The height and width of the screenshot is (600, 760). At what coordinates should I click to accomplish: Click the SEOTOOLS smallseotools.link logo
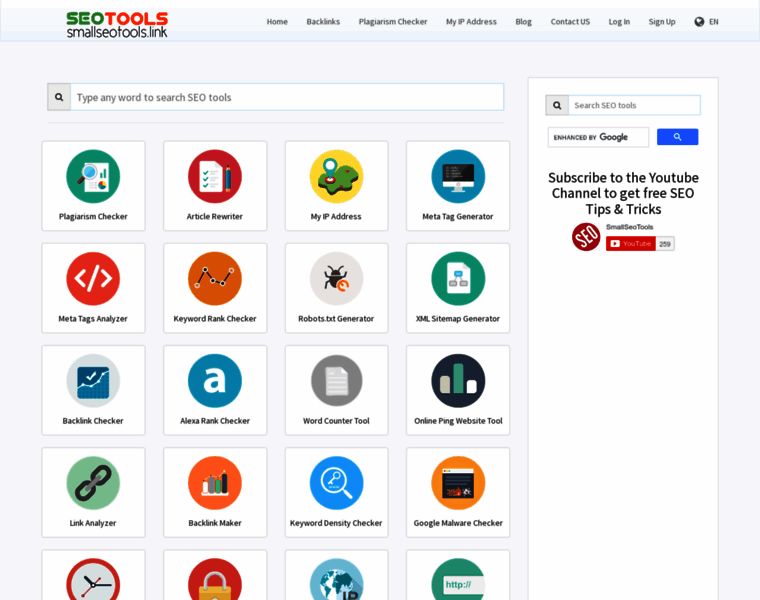(x=117, y=25)
